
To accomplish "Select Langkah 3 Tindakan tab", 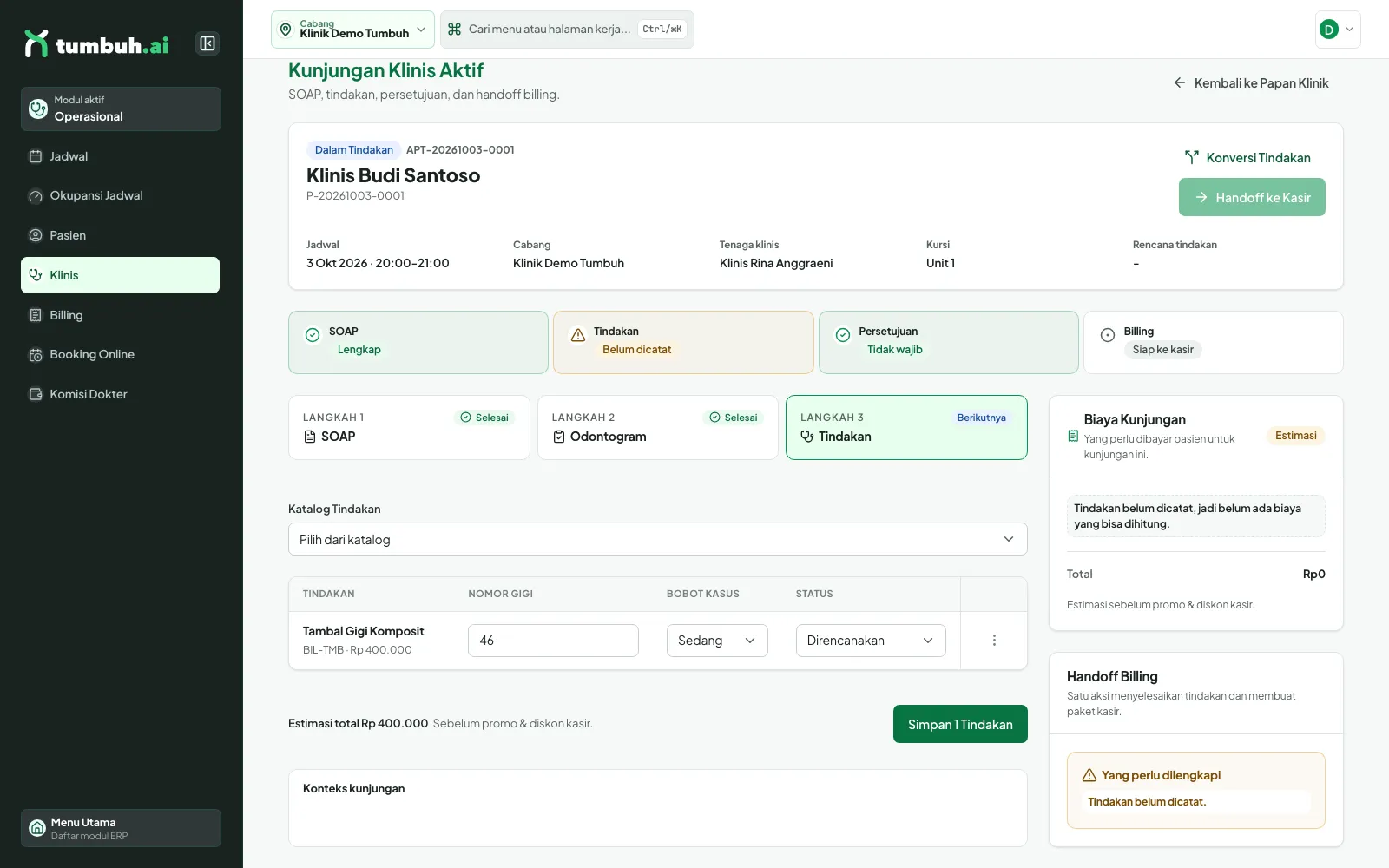I will point(906,428).
